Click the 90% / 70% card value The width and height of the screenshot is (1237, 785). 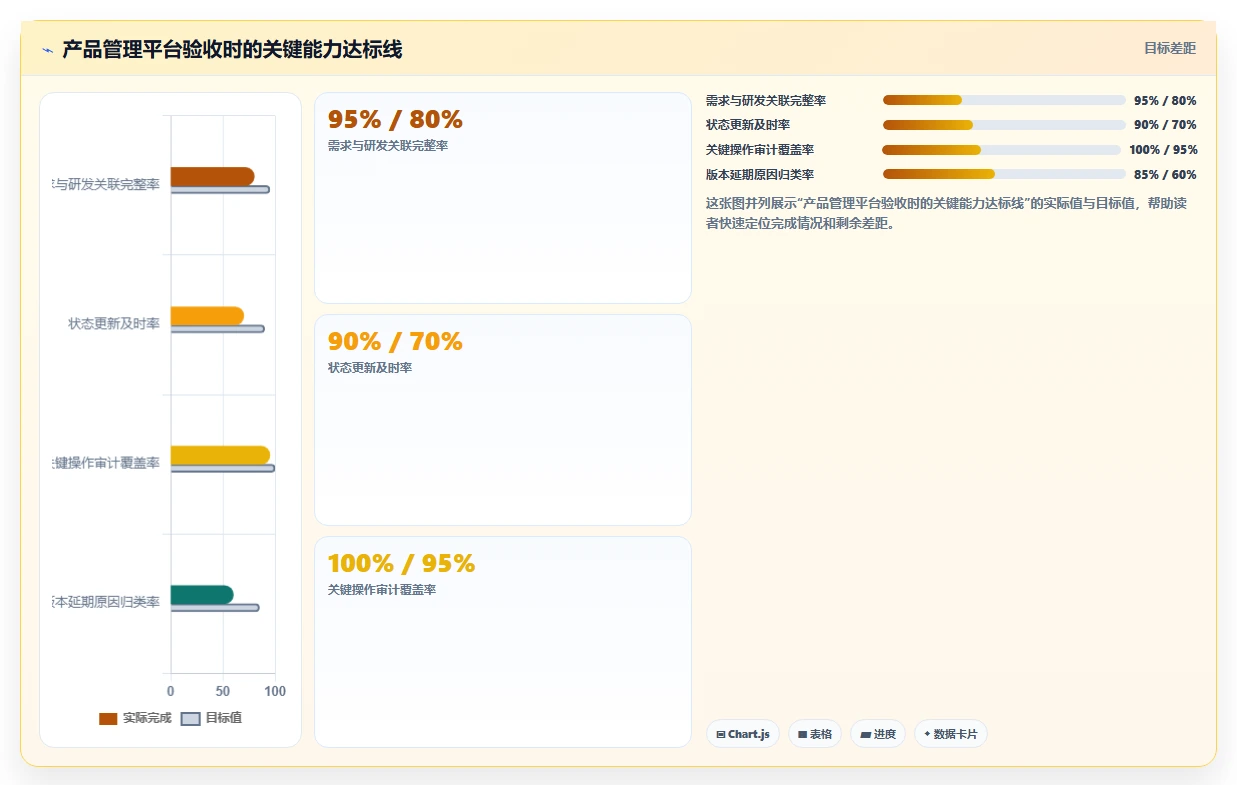(x=395, y=342)
